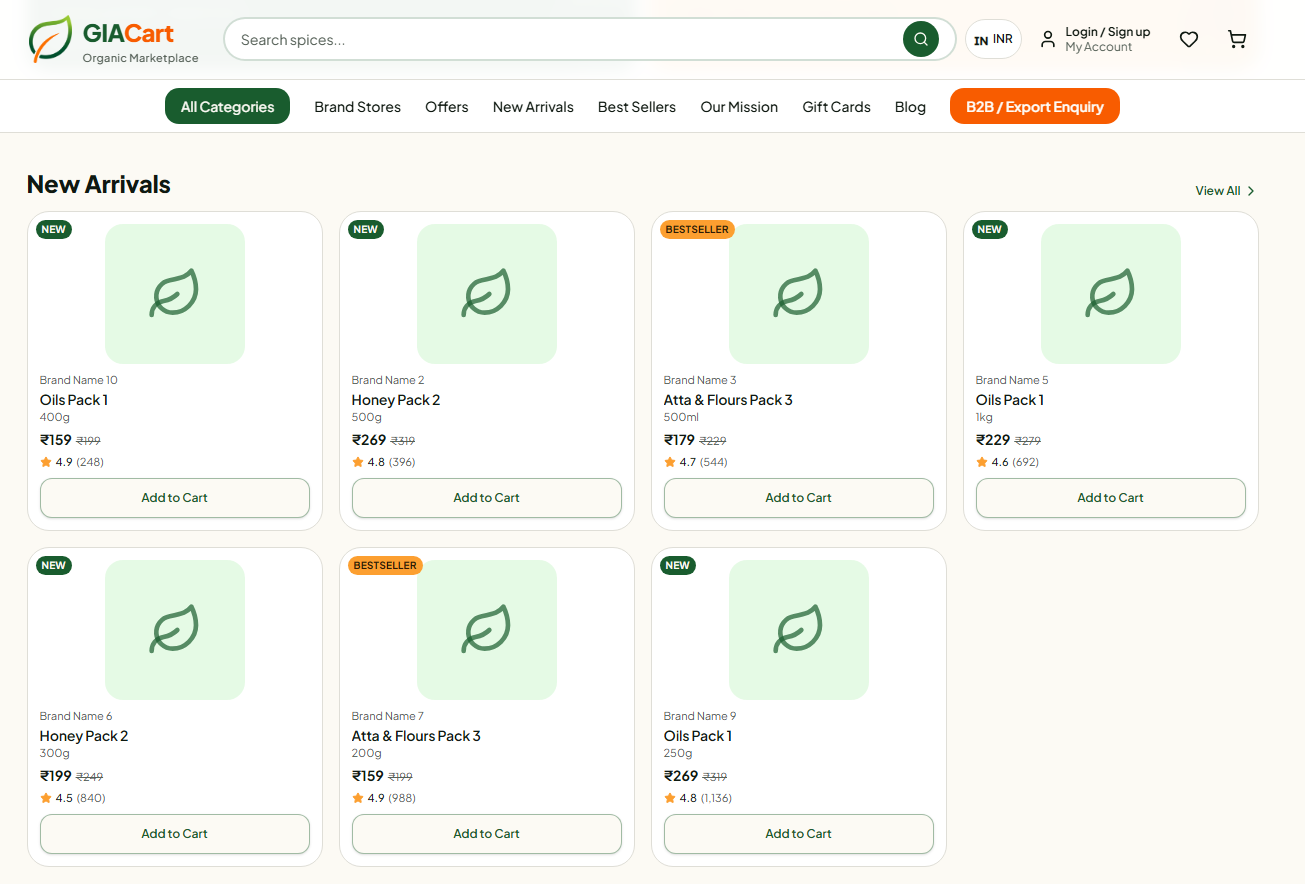Click Login / Sign up
The image size is (1305, 884).
click(x=1108, y=32)
